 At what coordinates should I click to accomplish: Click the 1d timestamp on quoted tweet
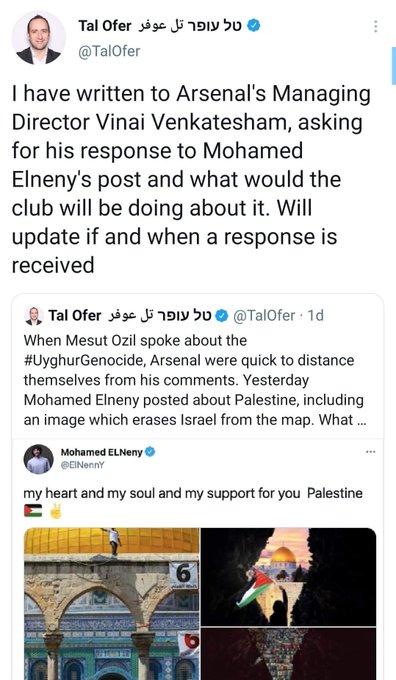click(315, 316)
